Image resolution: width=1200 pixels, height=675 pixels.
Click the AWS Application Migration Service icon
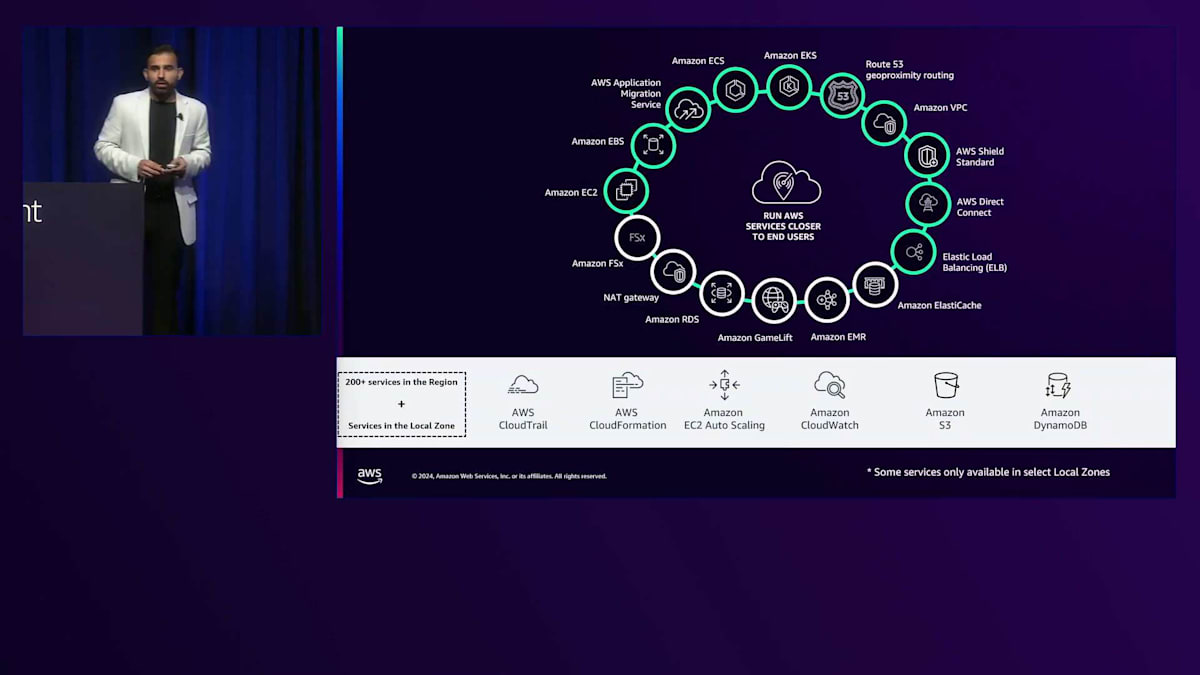click(x=688, y=110)
